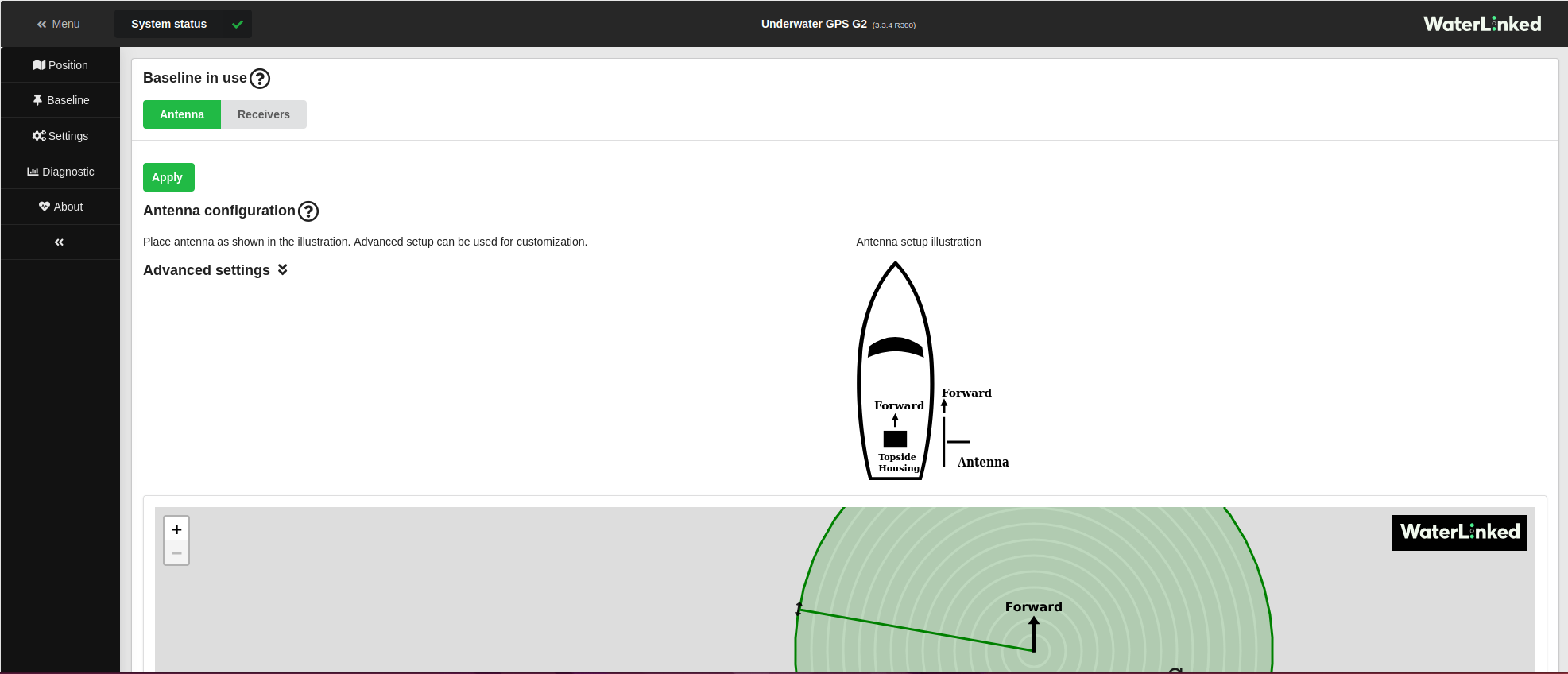The image size is (1568, 674).
Task: Open the System status indicator
Action: 183,24
